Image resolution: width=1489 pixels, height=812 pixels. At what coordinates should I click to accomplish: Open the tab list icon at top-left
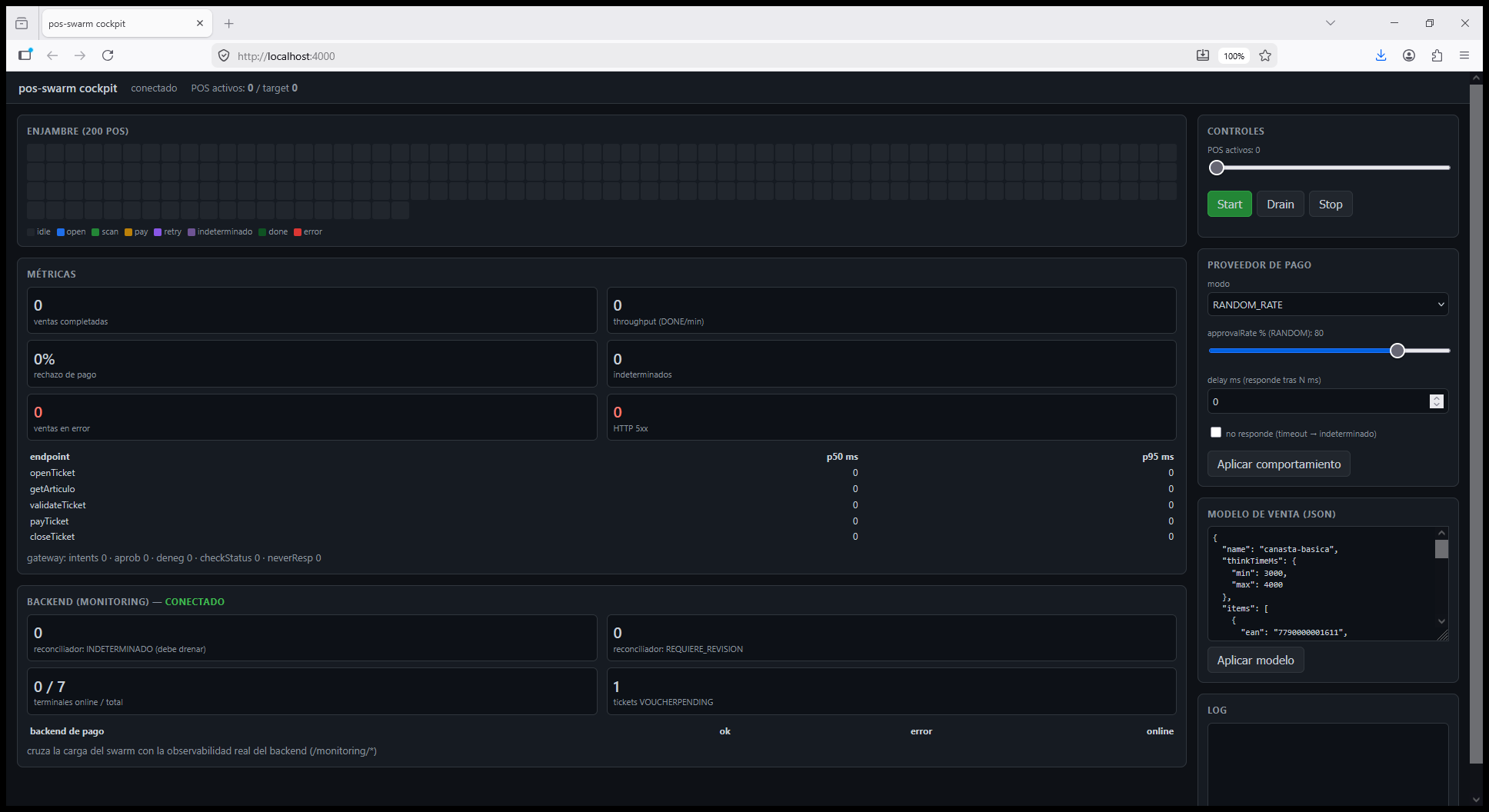click(x=22, y=23)
